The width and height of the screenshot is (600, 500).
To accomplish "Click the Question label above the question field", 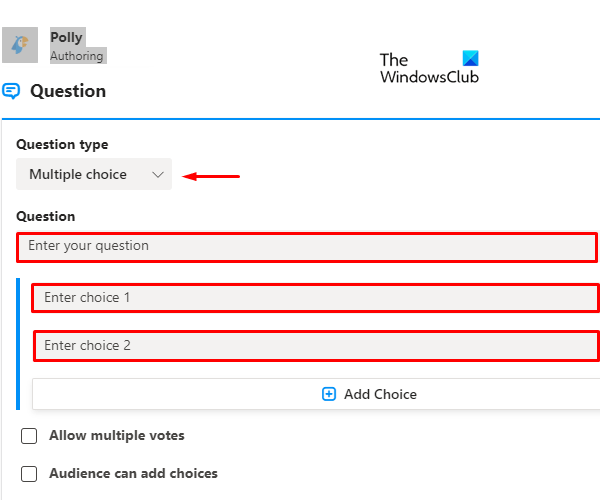I will pyautogui.click(x=45, y=216).
